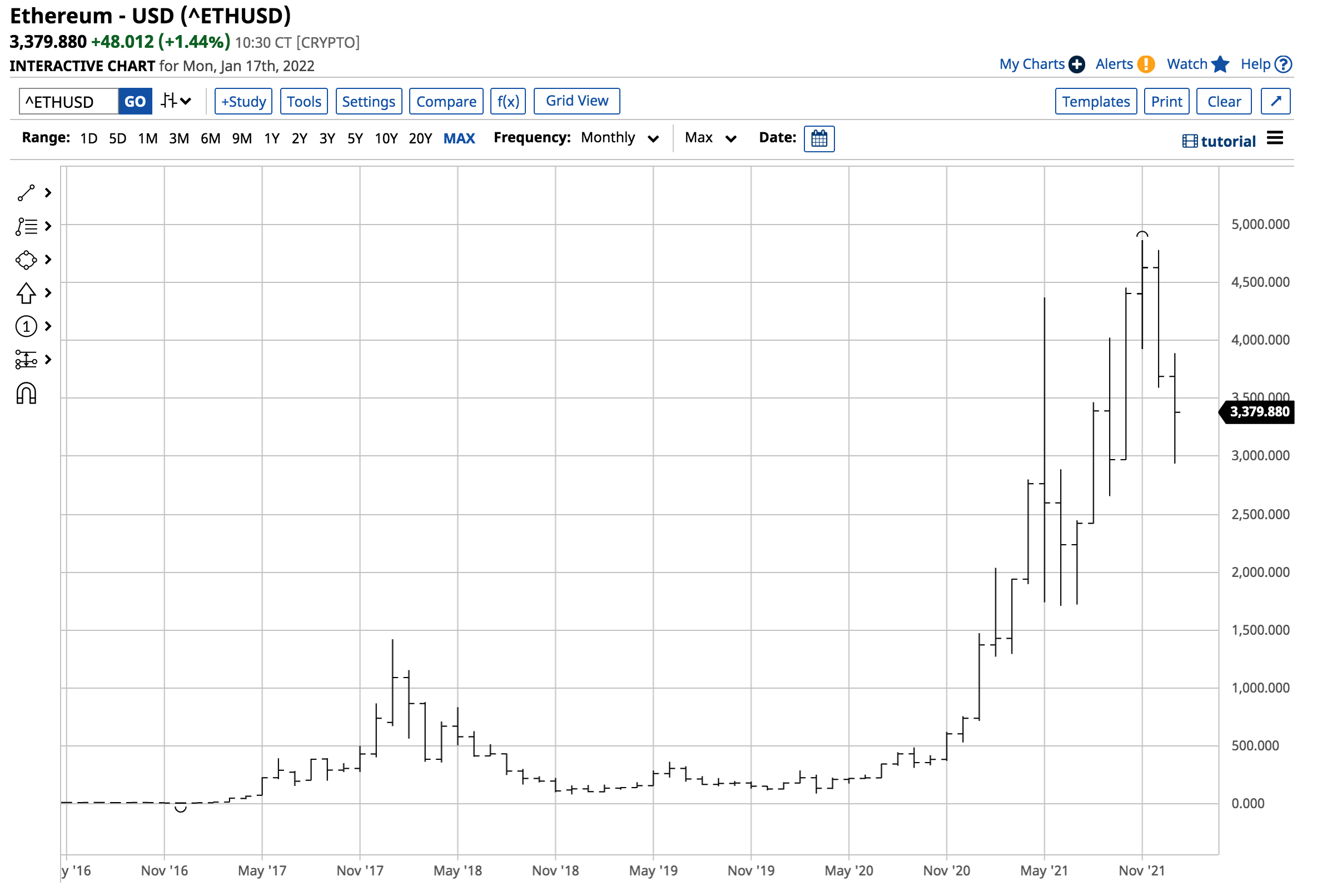This screenshot has height=896, width=1342.
Task: Click the +Study button
Action: 243,101
